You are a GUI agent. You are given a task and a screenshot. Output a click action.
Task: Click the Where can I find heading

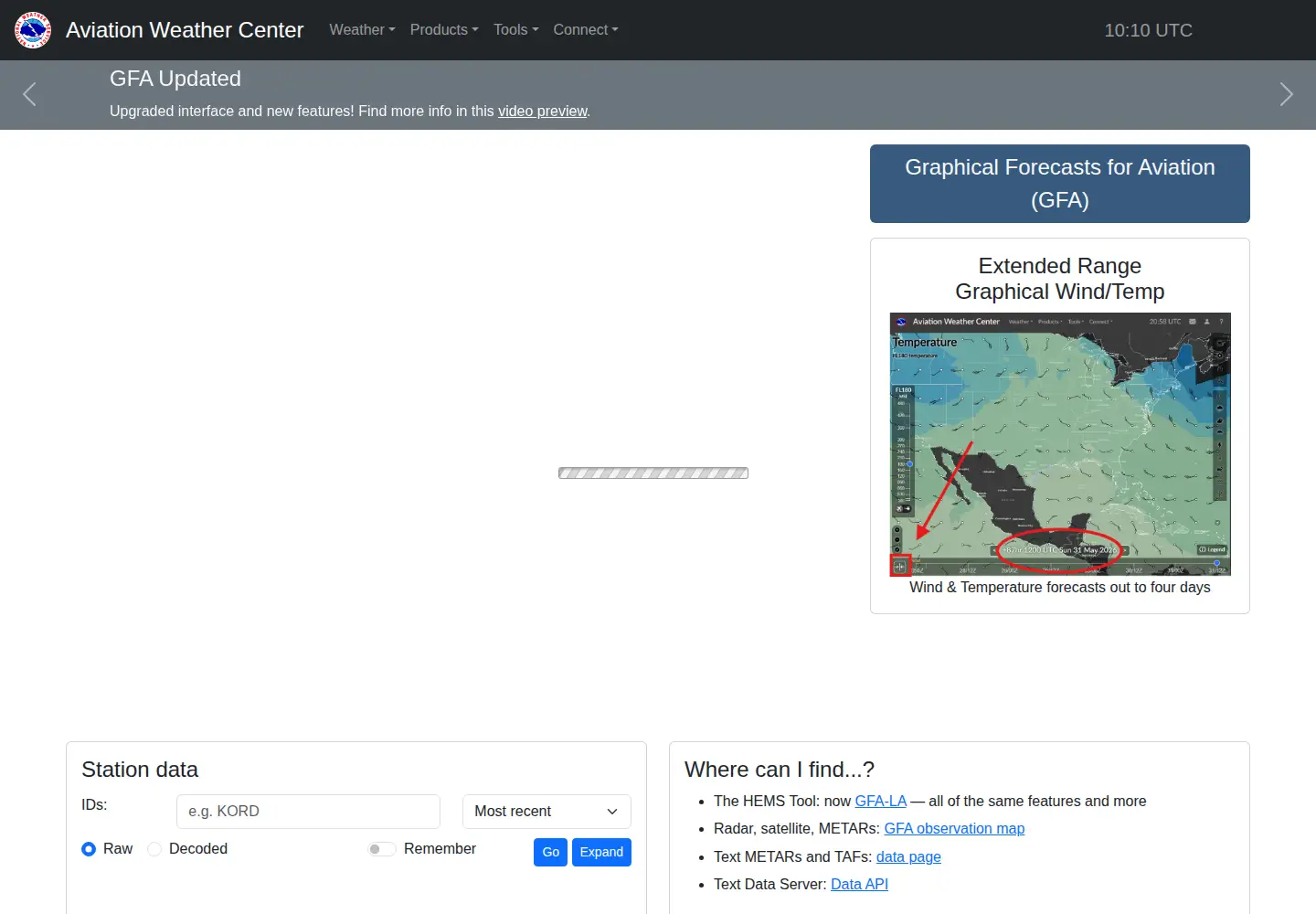[780, 770]
